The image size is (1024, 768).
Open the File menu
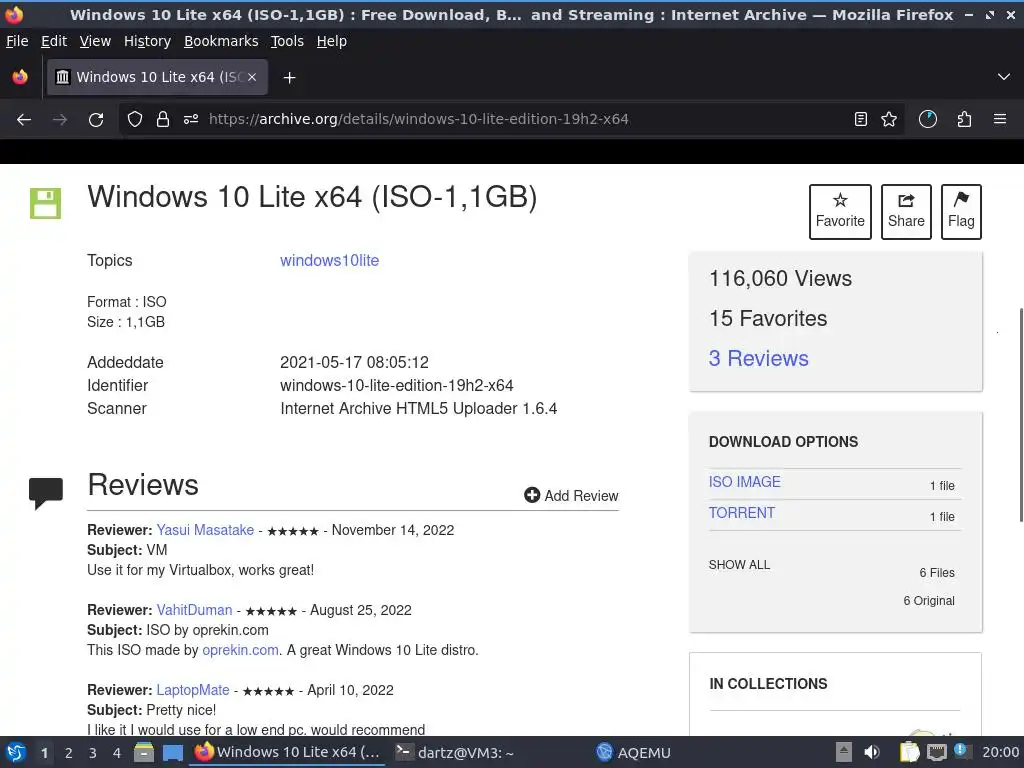[17, 41]
